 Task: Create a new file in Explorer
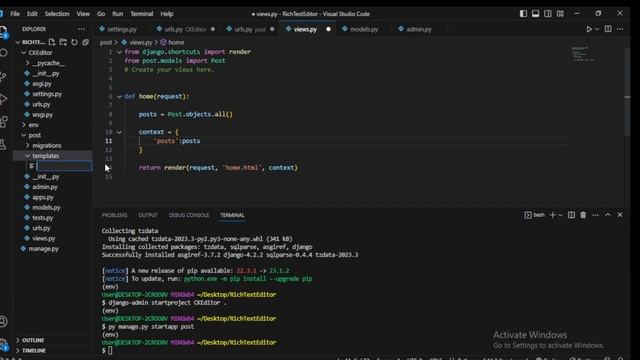(51, 42)
